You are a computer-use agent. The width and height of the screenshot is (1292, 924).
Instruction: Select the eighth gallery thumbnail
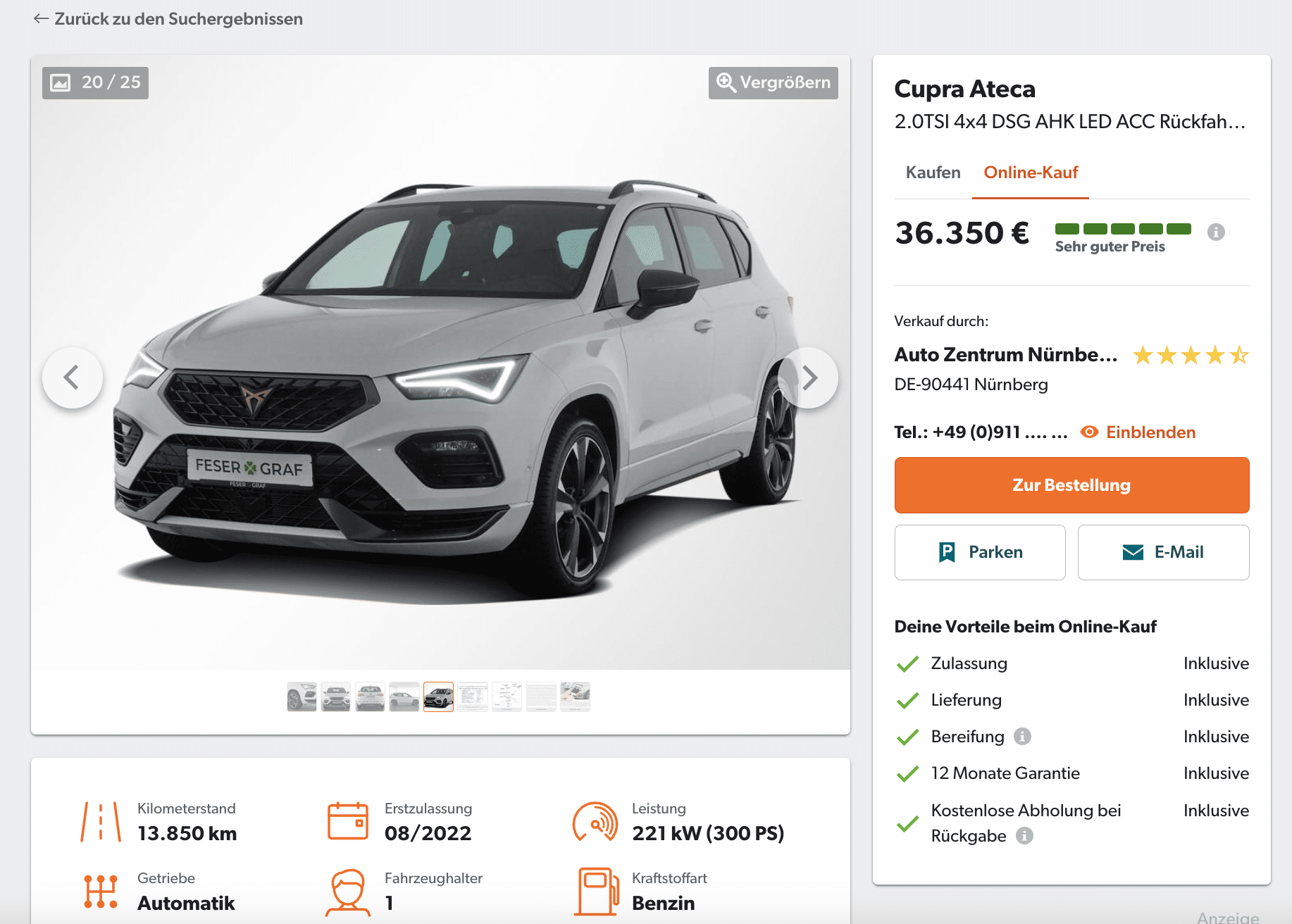click(x=541, y=697)
